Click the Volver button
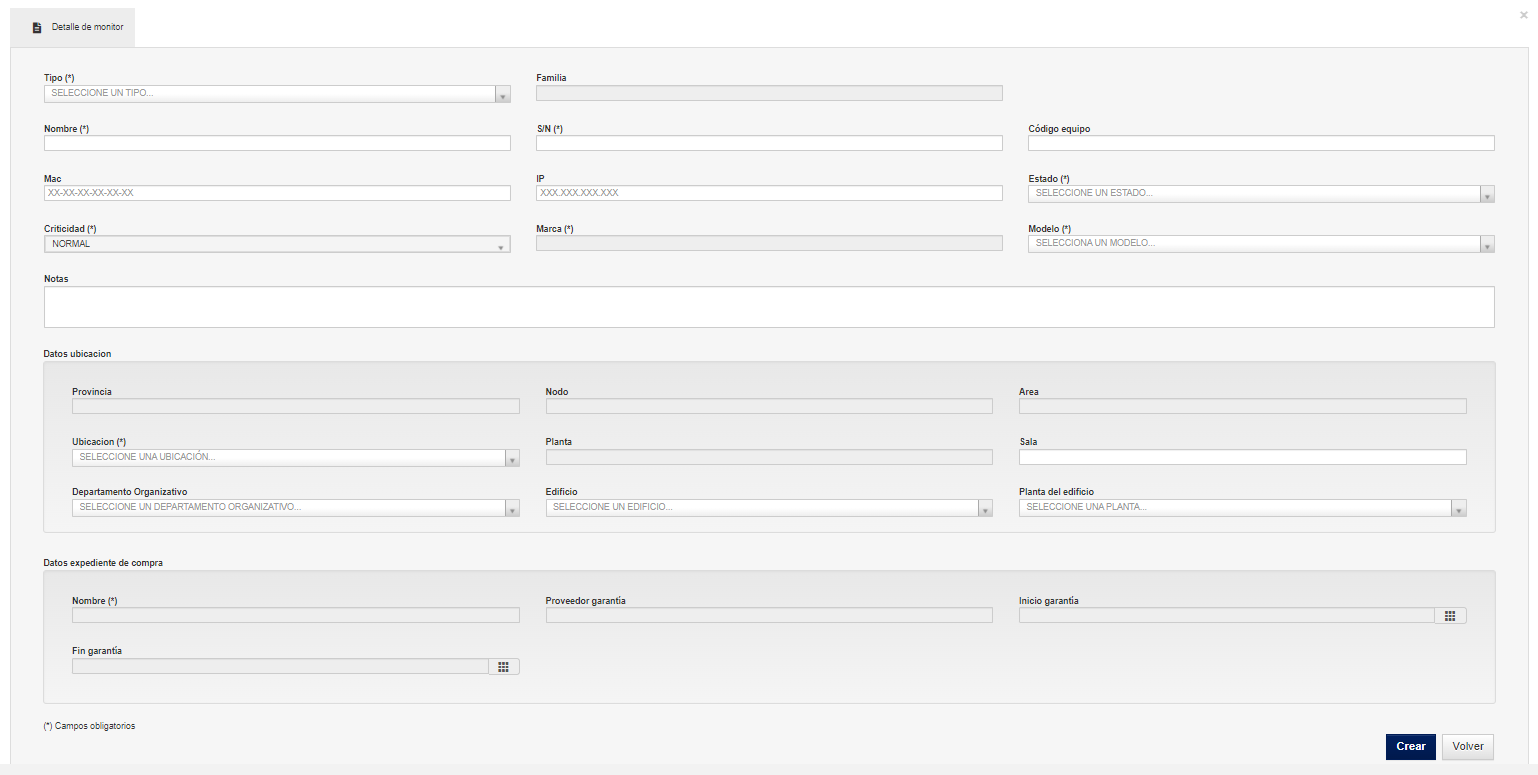The width and height of the screenshot is (1538, 775). (x=1468, y=747)
